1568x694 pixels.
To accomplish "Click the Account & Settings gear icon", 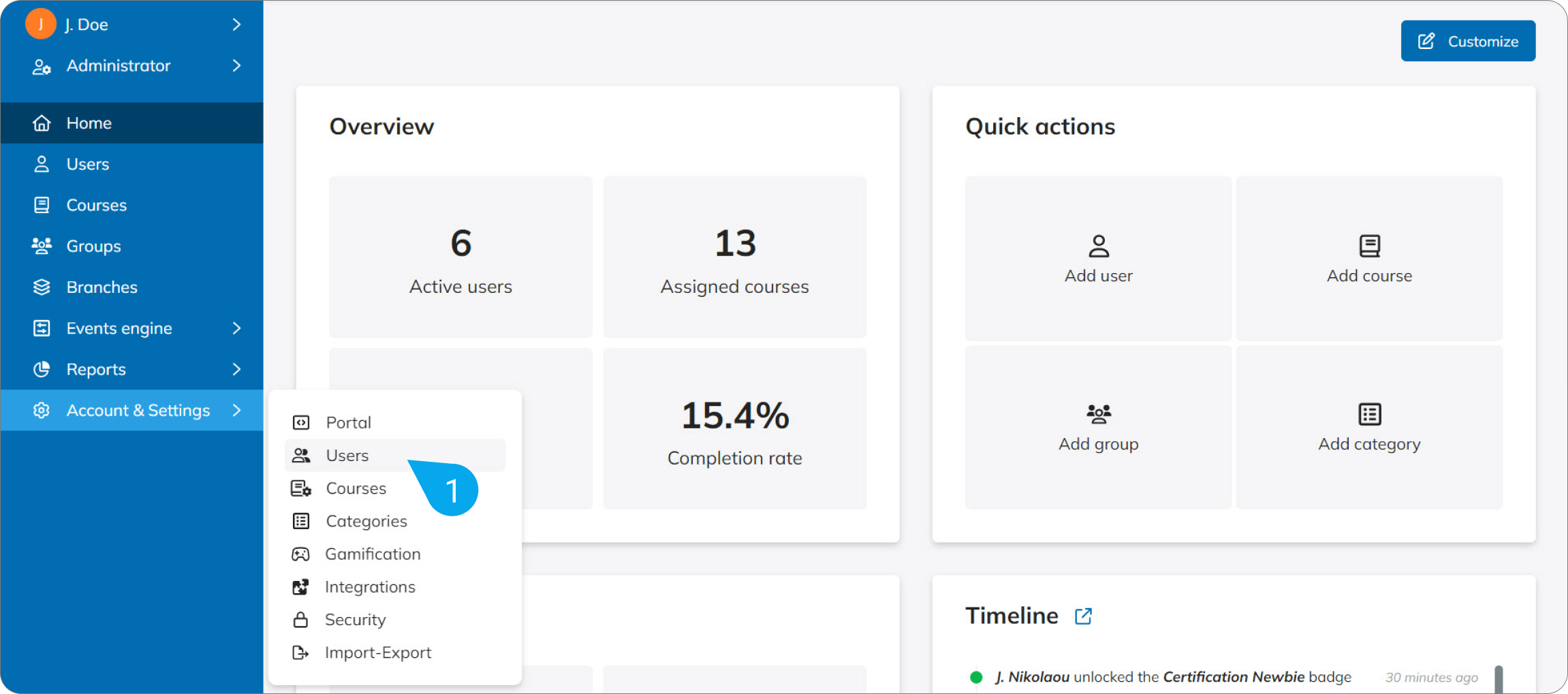I will (42, 410).
